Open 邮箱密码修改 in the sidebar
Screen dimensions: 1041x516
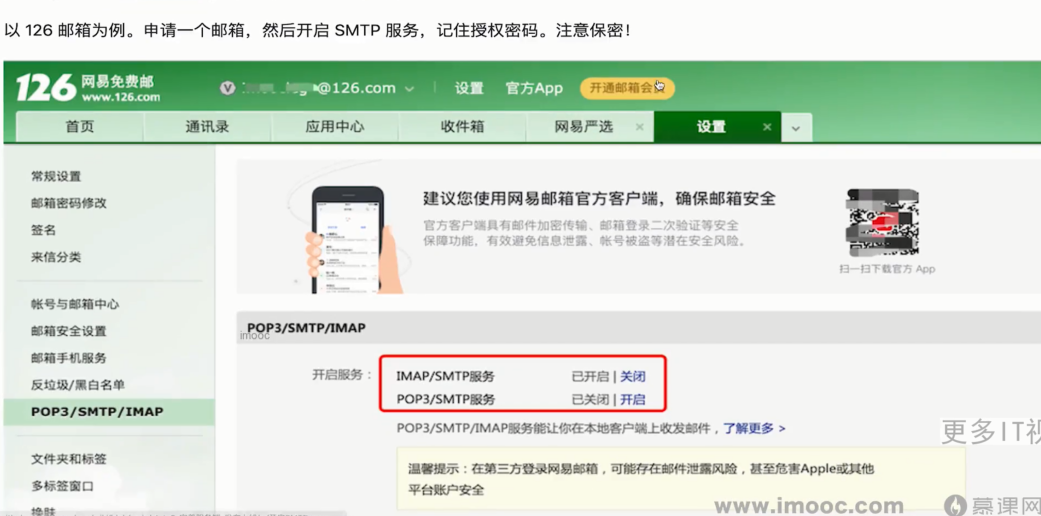[68, 203]
